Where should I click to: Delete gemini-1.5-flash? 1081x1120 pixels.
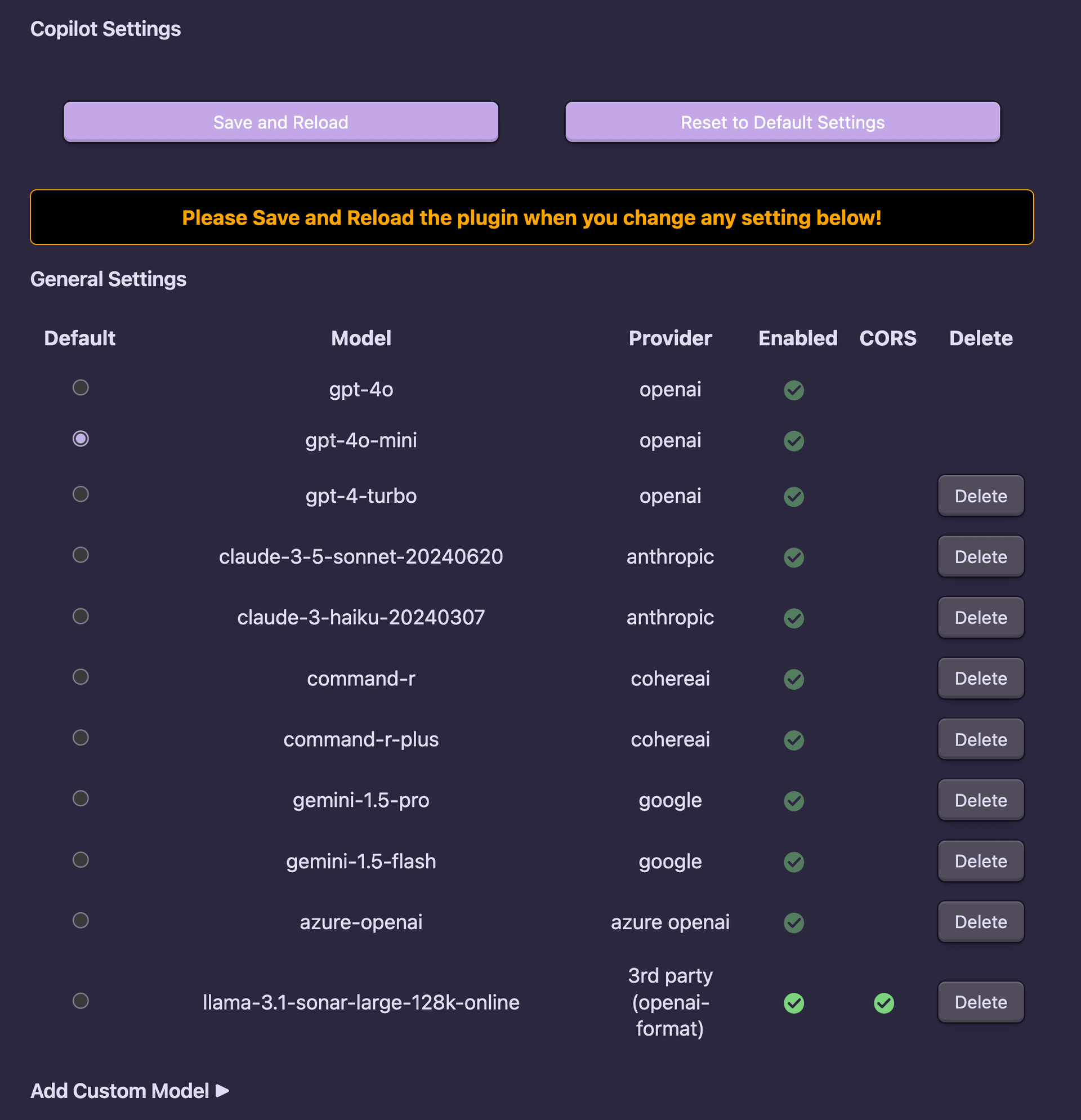980,860
